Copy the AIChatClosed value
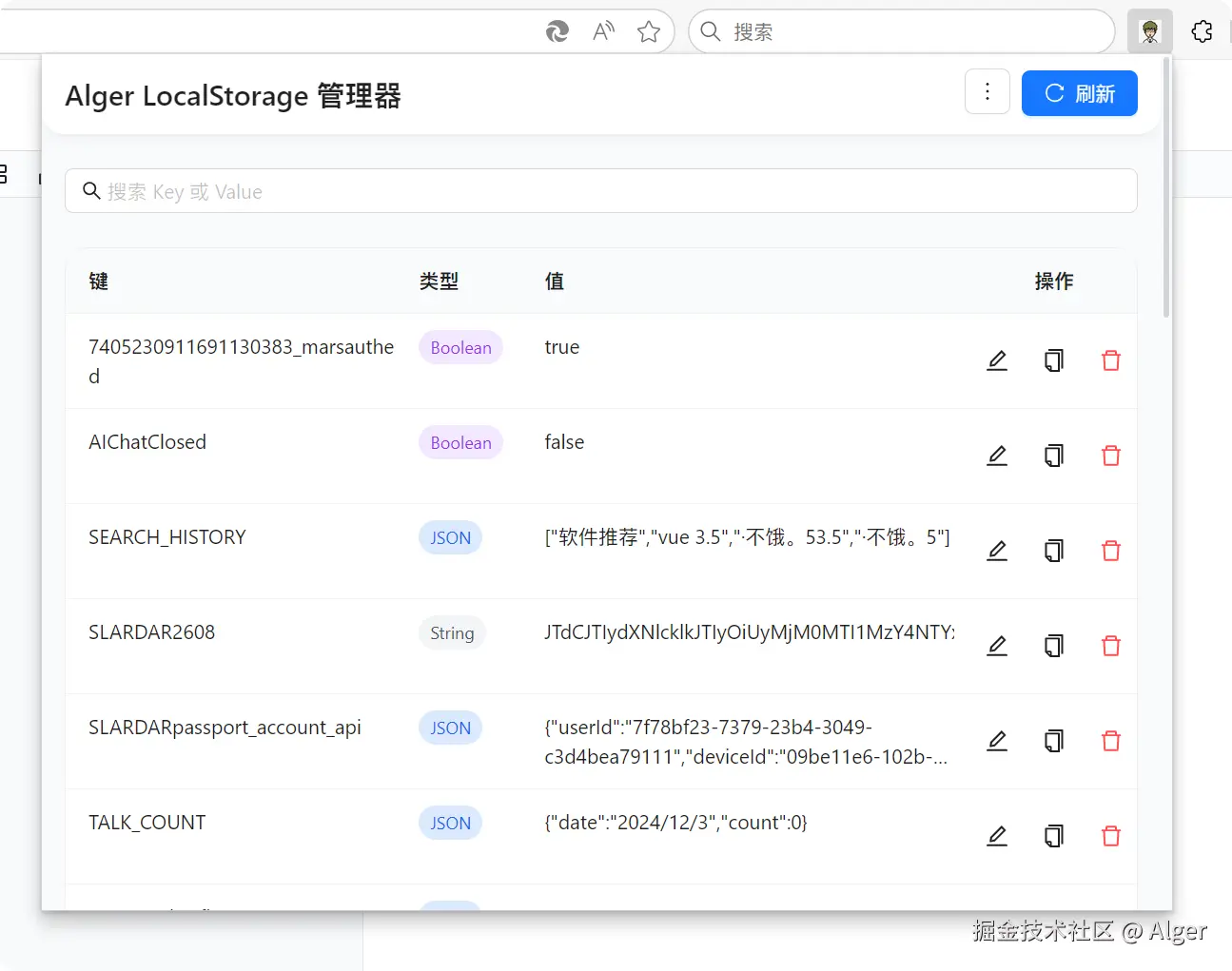This screenshot has width=1232, height=971. pyautogui.click(x=1054, y=456)
